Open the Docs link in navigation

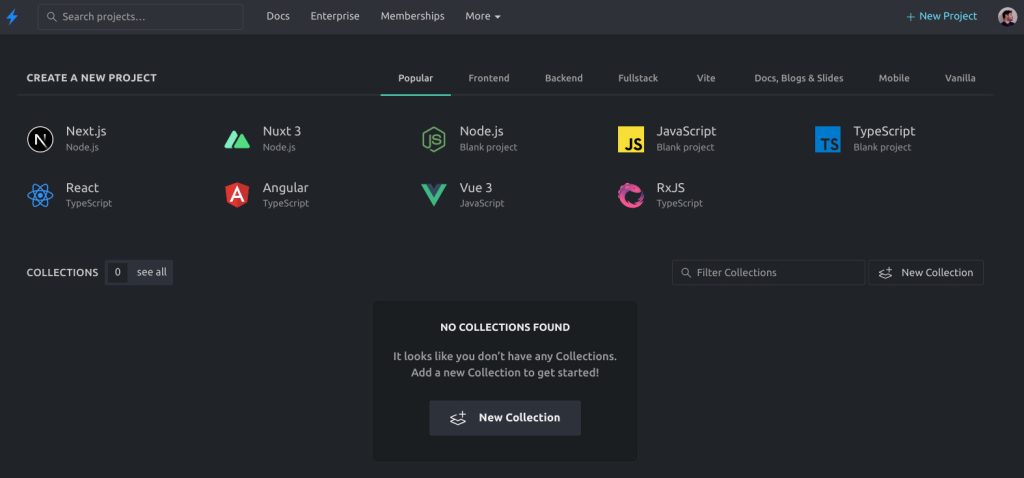(278, 16)
